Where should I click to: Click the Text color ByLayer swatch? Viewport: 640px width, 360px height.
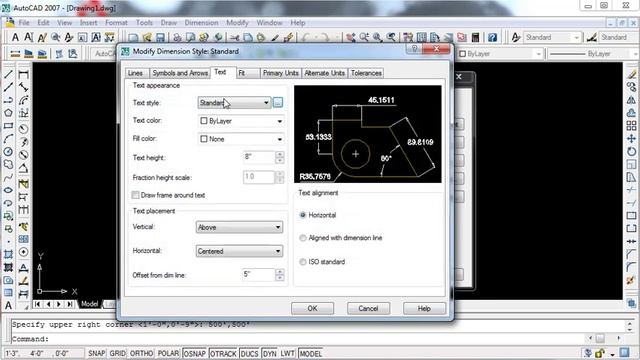pyautogui.click(x=204, y=121)
